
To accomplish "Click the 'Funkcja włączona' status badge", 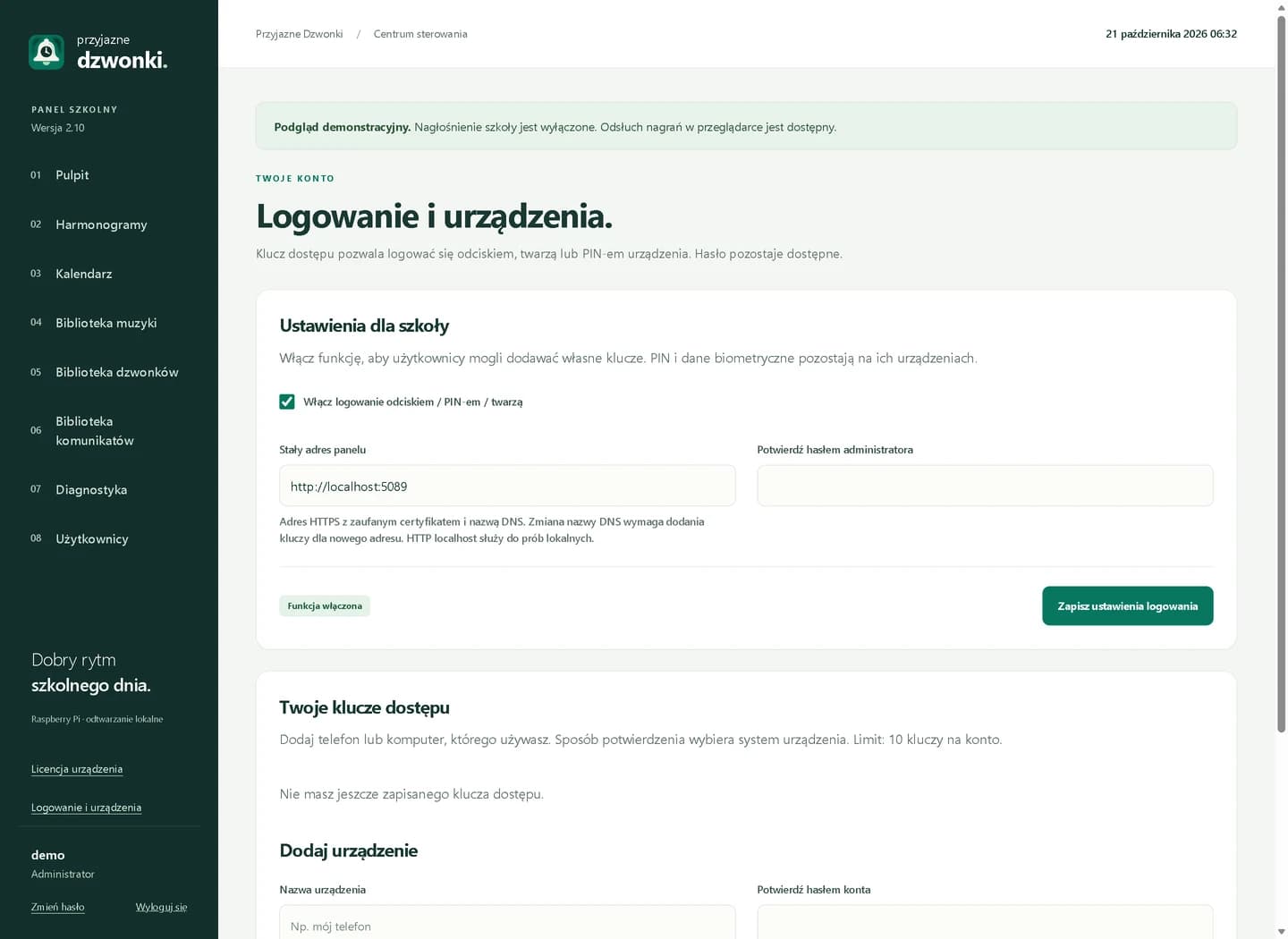I will (325, 606).
